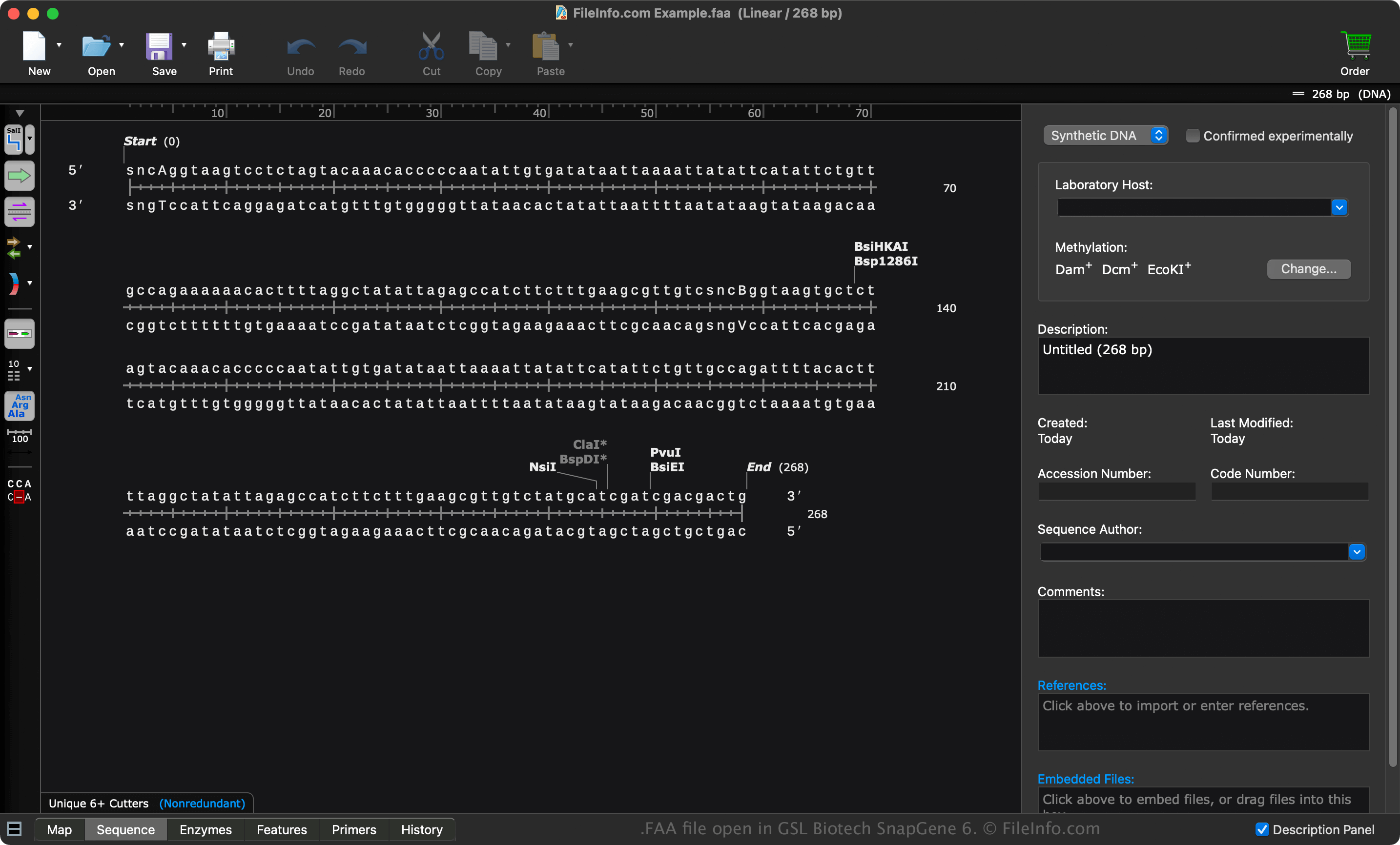Expand the Laboratory Host dropdown
The image size is (1400, 845).
tap(1339, 207)
